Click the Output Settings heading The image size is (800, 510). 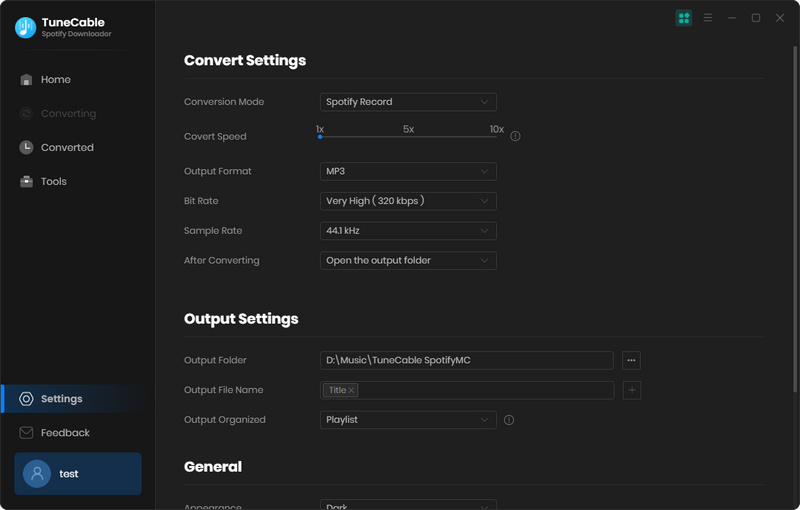coord(241,319)
